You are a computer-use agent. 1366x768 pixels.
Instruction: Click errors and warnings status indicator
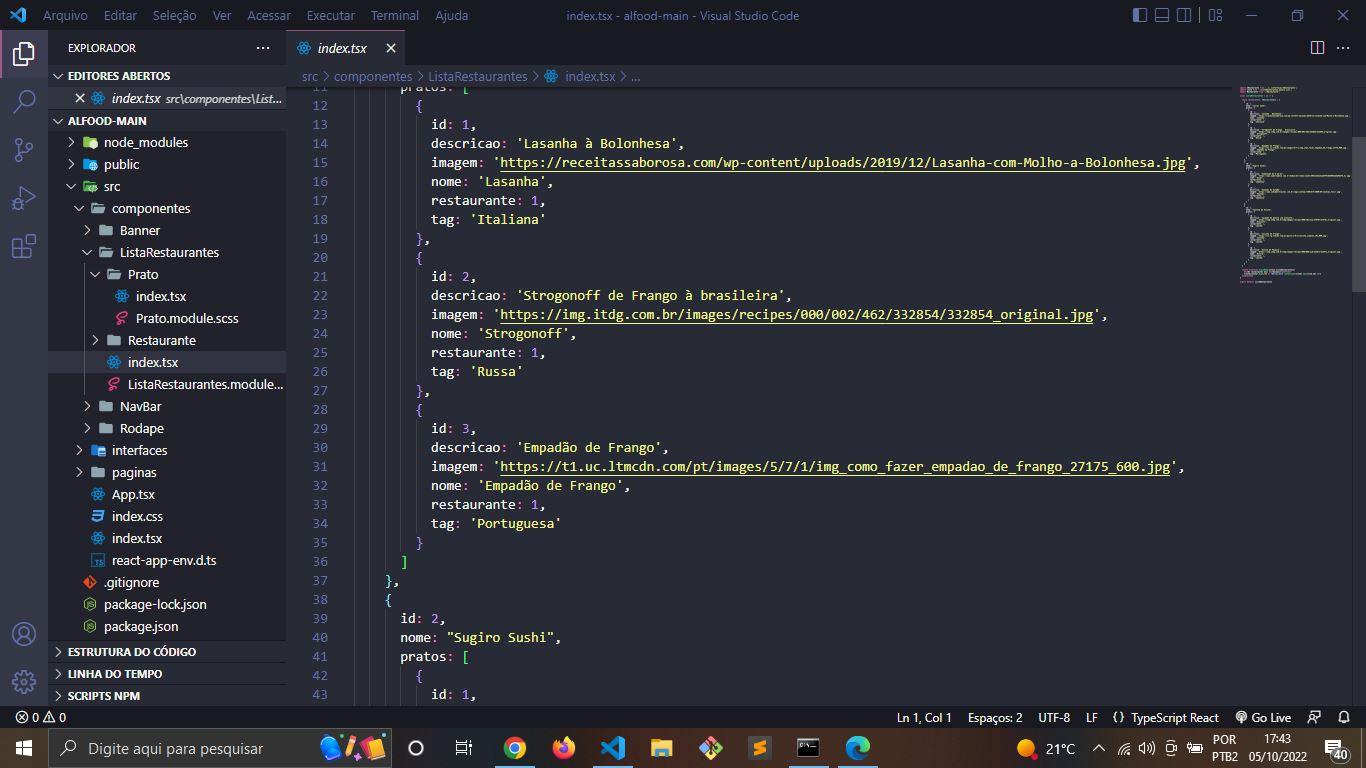coord(41,717)
